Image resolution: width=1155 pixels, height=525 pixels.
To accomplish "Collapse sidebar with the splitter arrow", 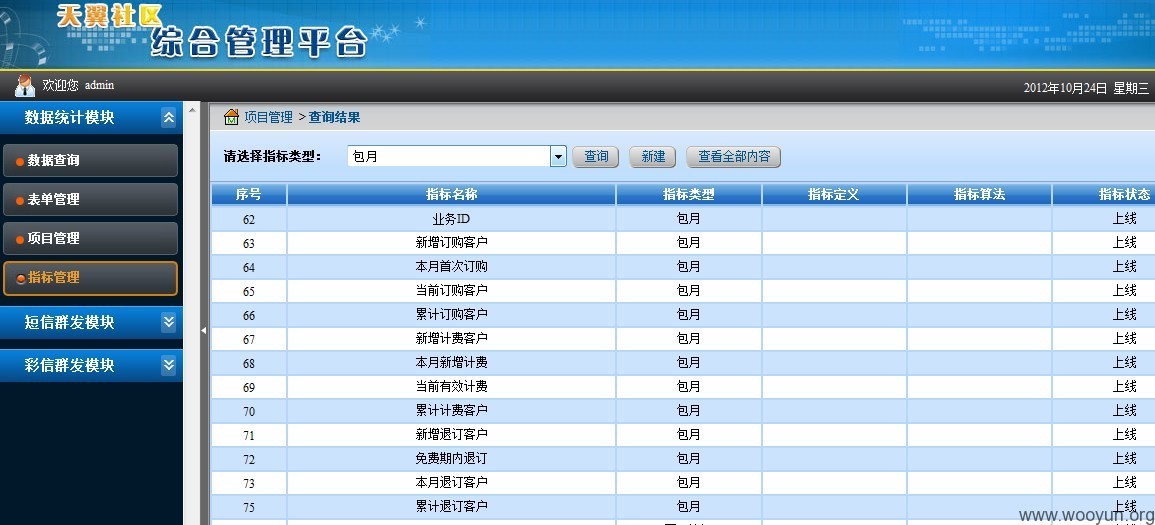I will click(203, 331).
